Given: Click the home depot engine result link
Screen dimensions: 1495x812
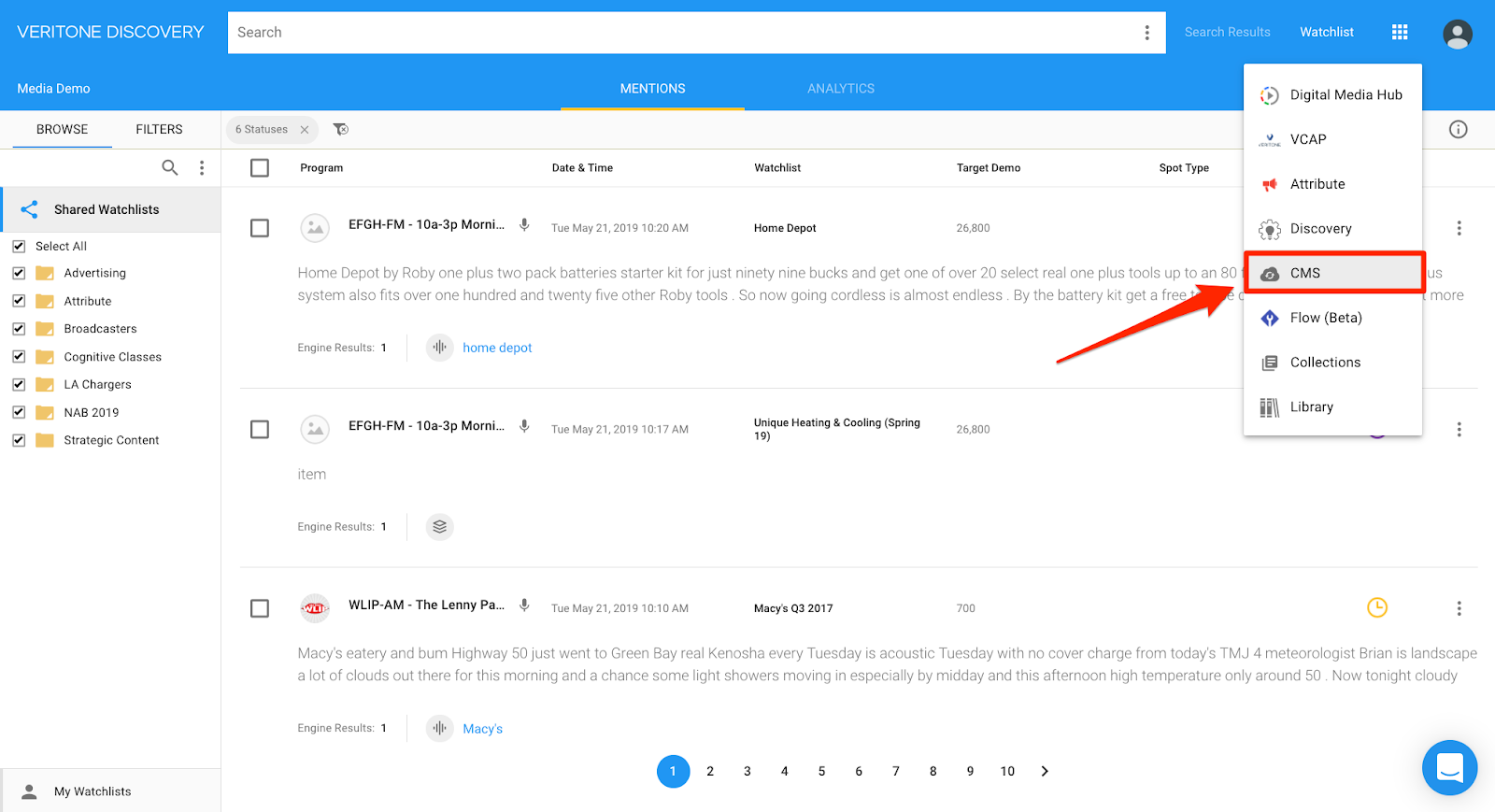Looking at the screenshot, I should pyautogui.click(x=497, y=348).
